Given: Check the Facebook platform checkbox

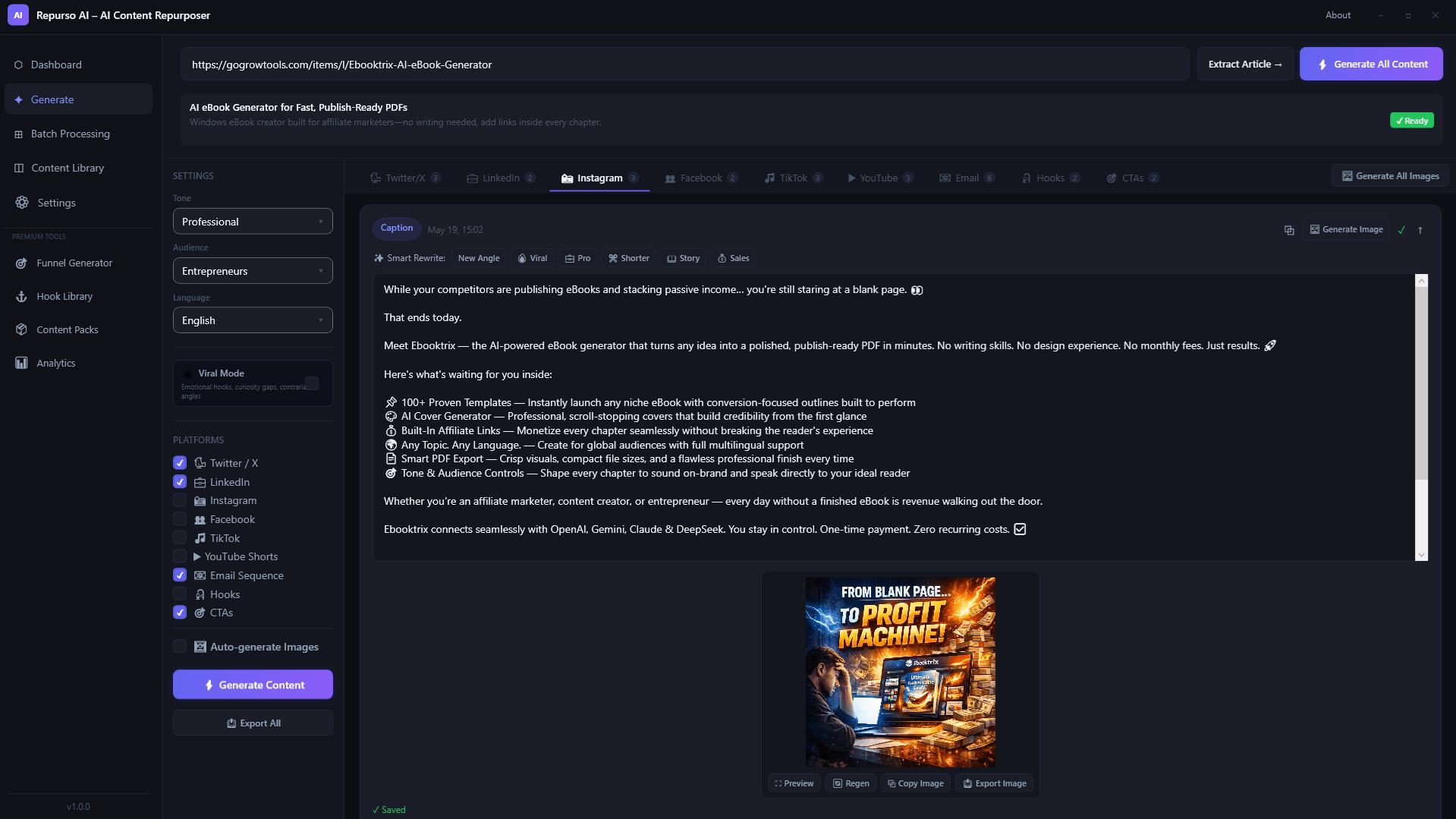Looking at the screenshot, I should [x=180, y=519].
